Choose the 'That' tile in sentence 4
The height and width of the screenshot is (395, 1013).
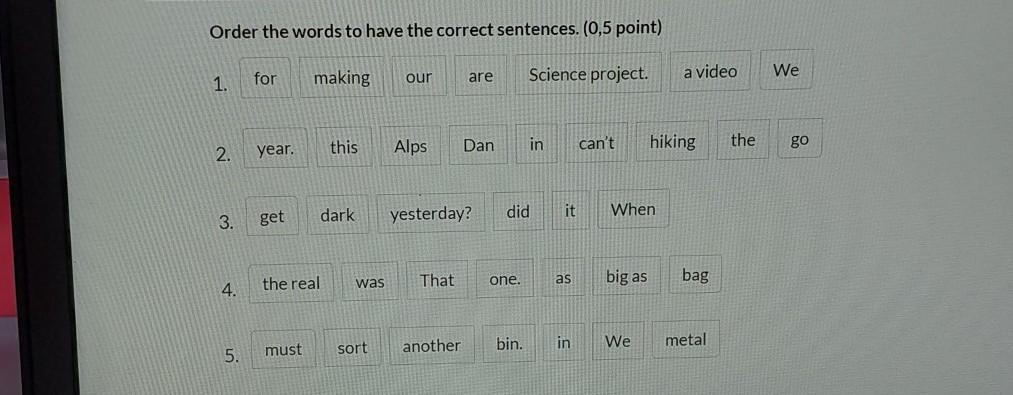coord(437,280)
